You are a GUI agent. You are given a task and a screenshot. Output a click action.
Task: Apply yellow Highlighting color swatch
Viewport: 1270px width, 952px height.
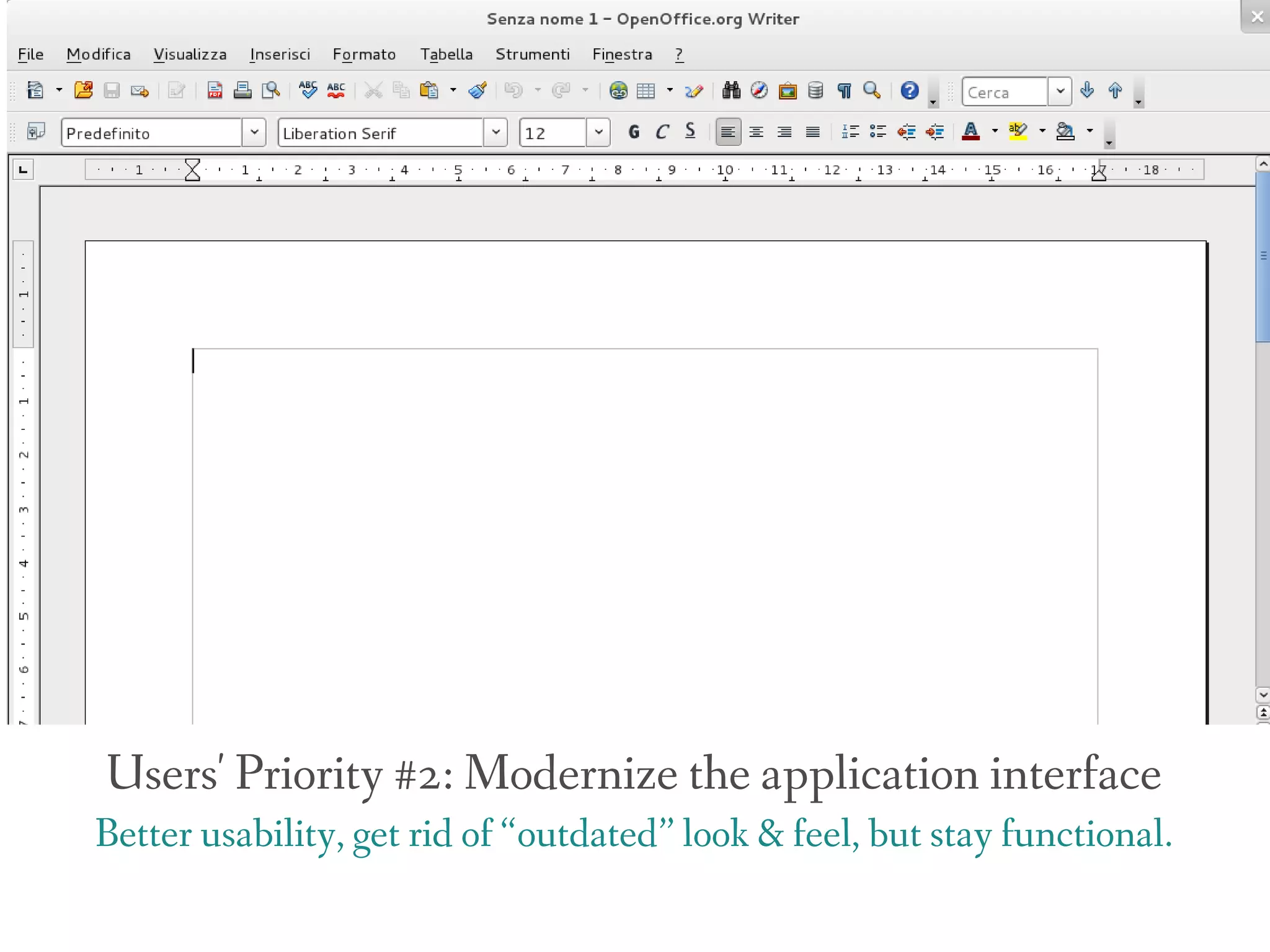coord(1018,131)
